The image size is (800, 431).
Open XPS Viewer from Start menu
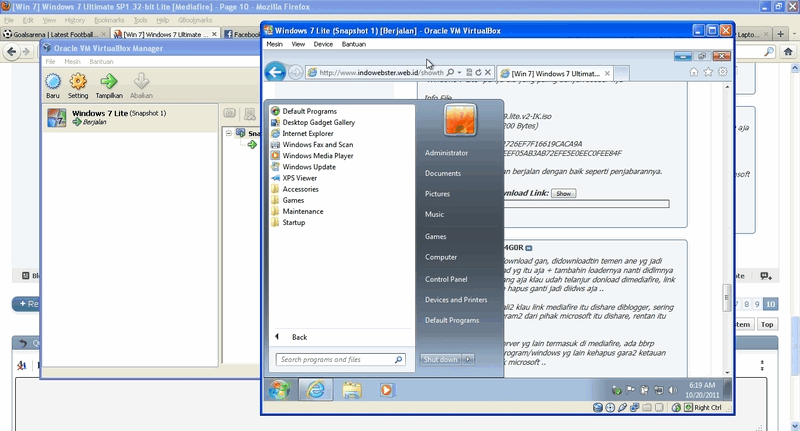click(299, 179)
